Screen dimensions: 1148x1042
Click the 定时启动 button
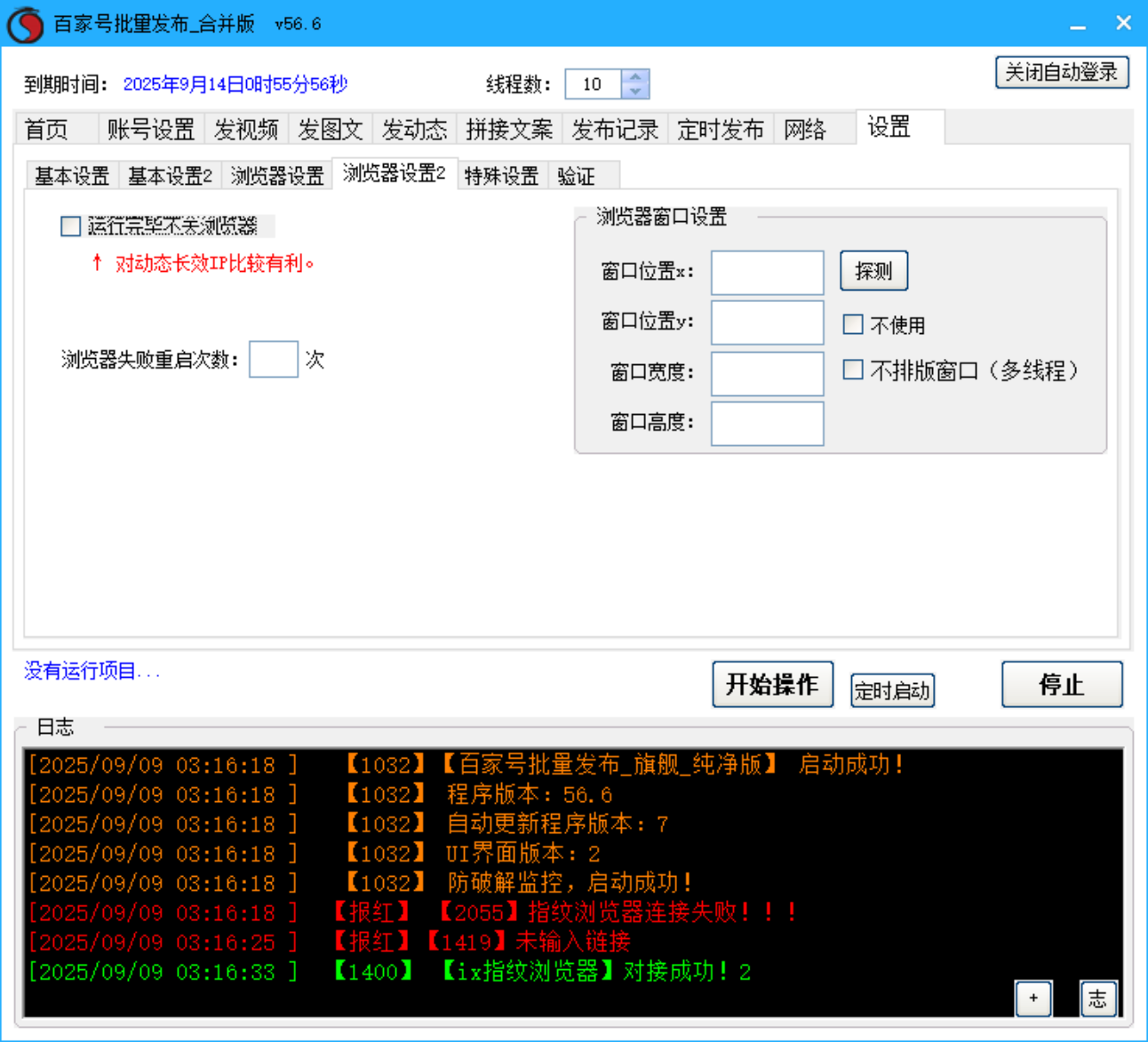(x=892, y=690)
